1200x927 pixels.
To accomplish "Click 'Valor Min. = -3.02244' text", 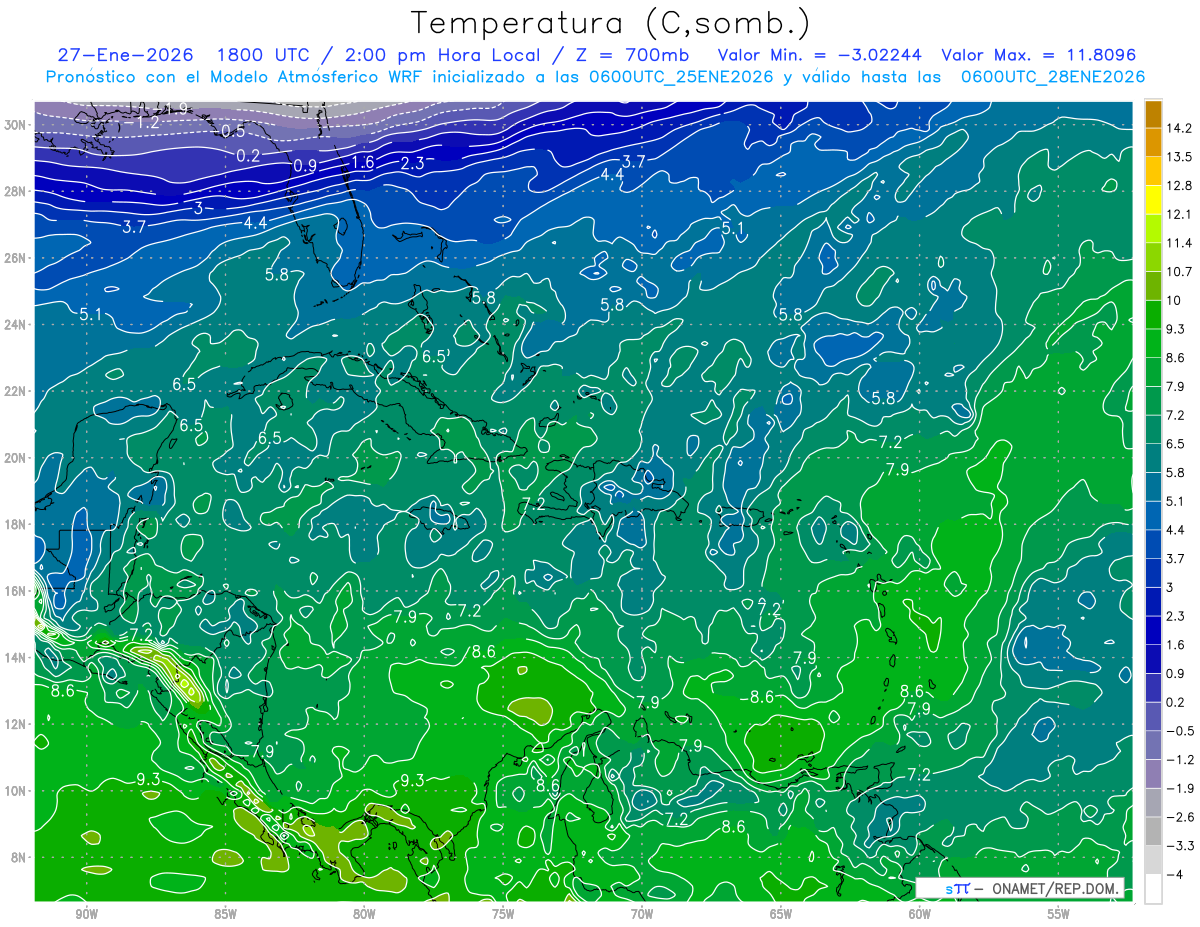I will (x=820, y=55).
